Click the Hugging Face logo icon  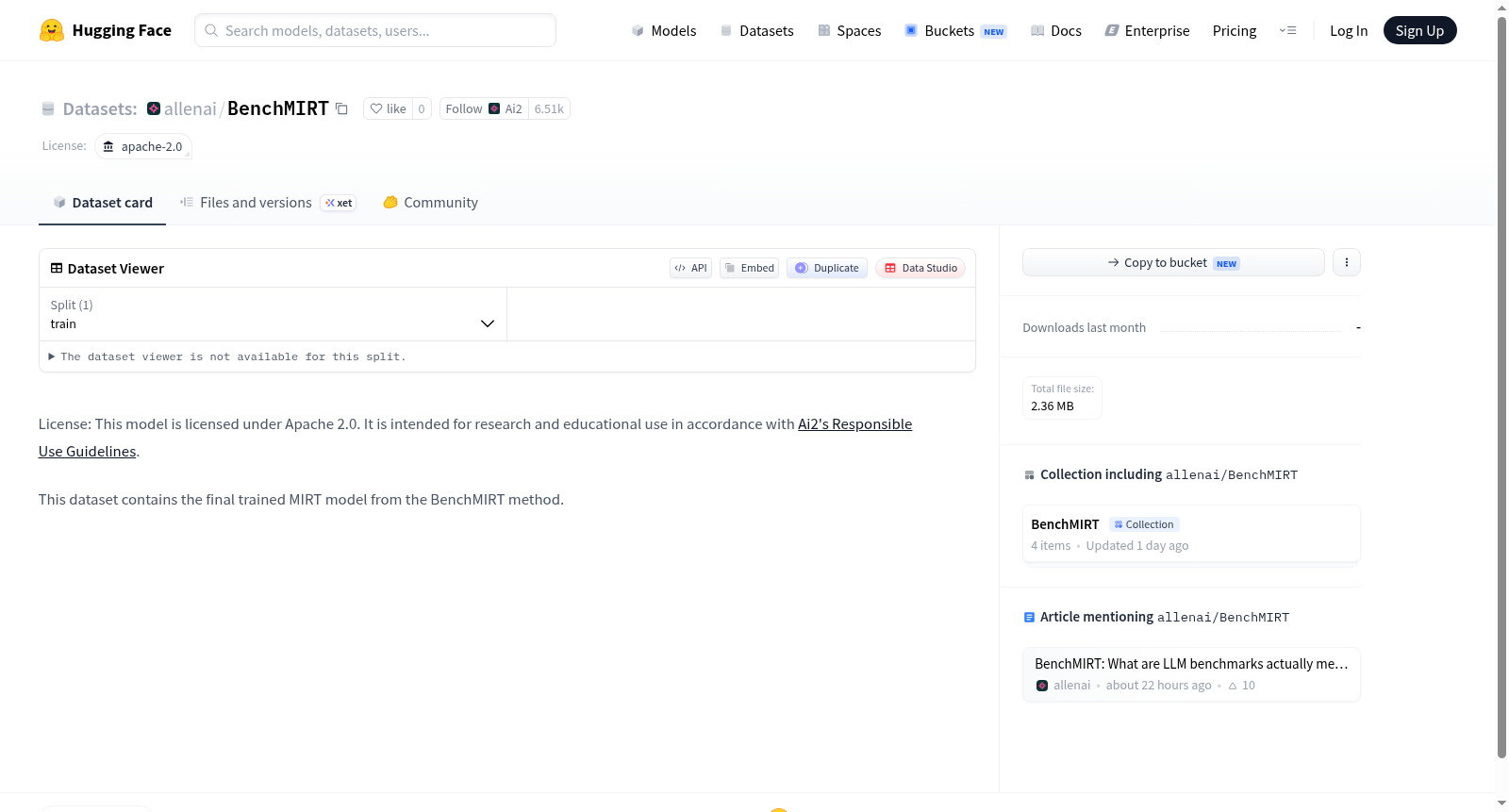[52, 30]
